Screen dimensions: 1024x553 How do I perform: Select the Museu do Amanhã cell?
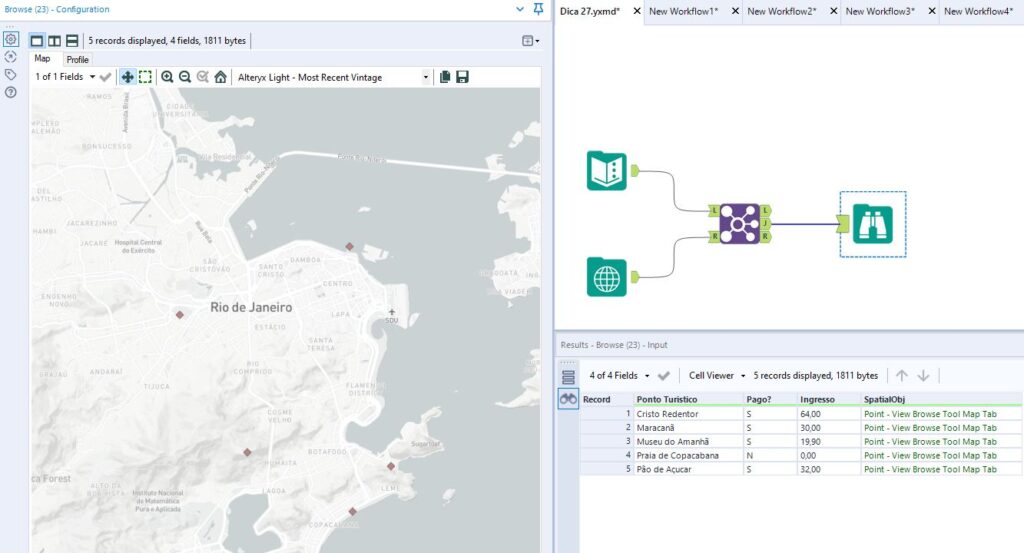(688, 441)
